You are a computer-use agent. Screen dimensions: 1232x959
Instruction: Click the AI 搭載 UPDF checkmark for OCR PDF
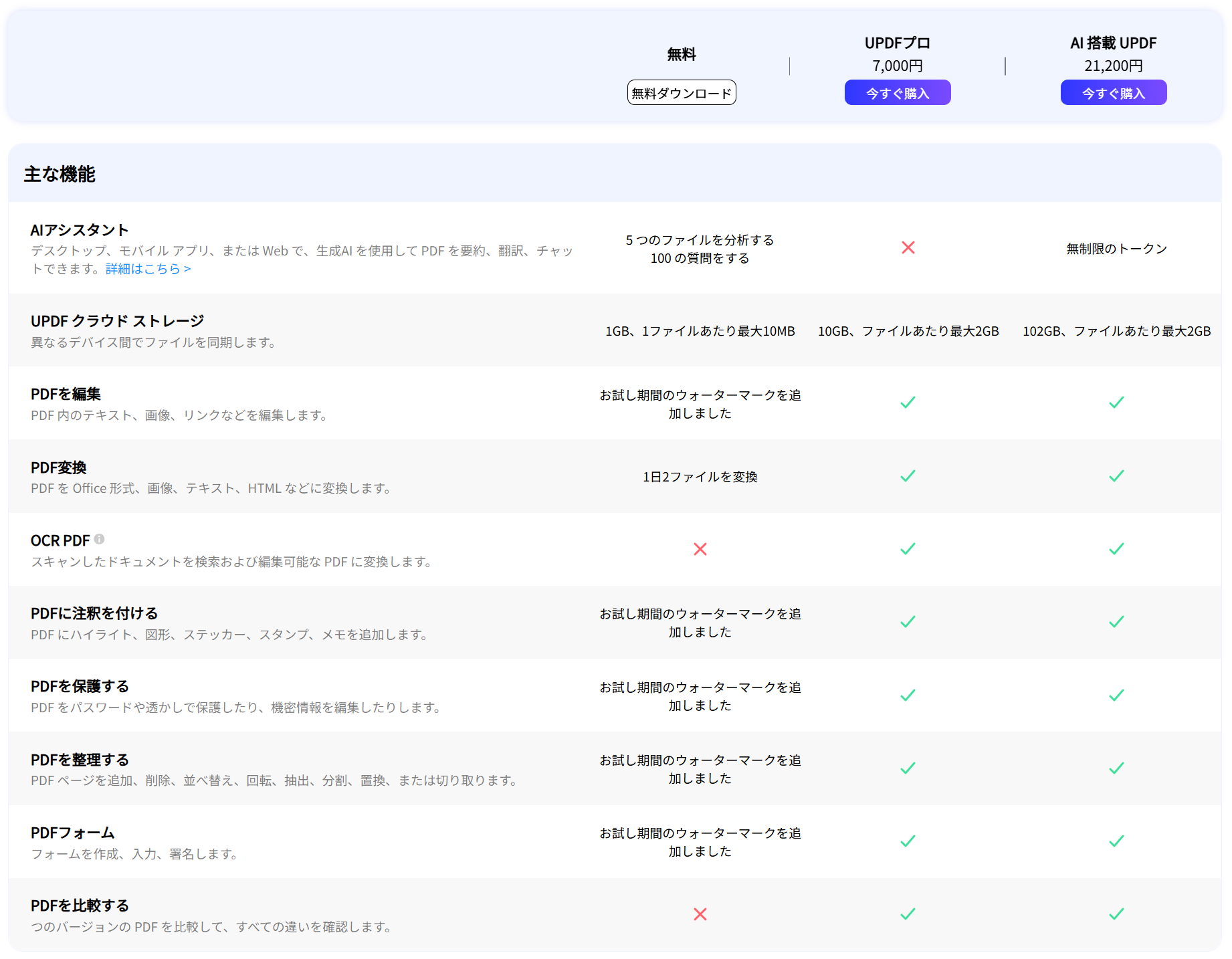coord(1117,549)
